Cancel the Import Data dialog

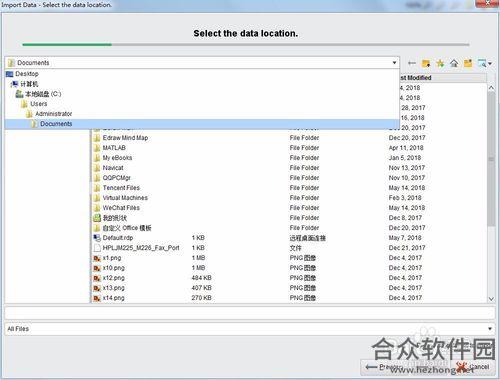tap(473, 367)
